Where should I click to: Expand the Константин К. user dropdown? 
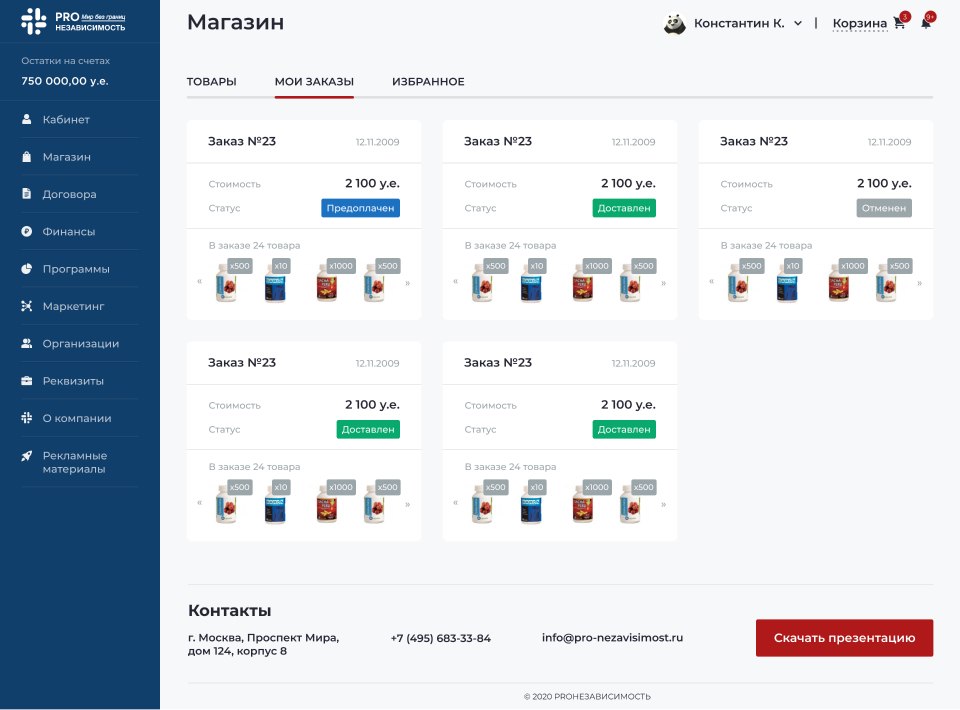click(x=798, y=24)
